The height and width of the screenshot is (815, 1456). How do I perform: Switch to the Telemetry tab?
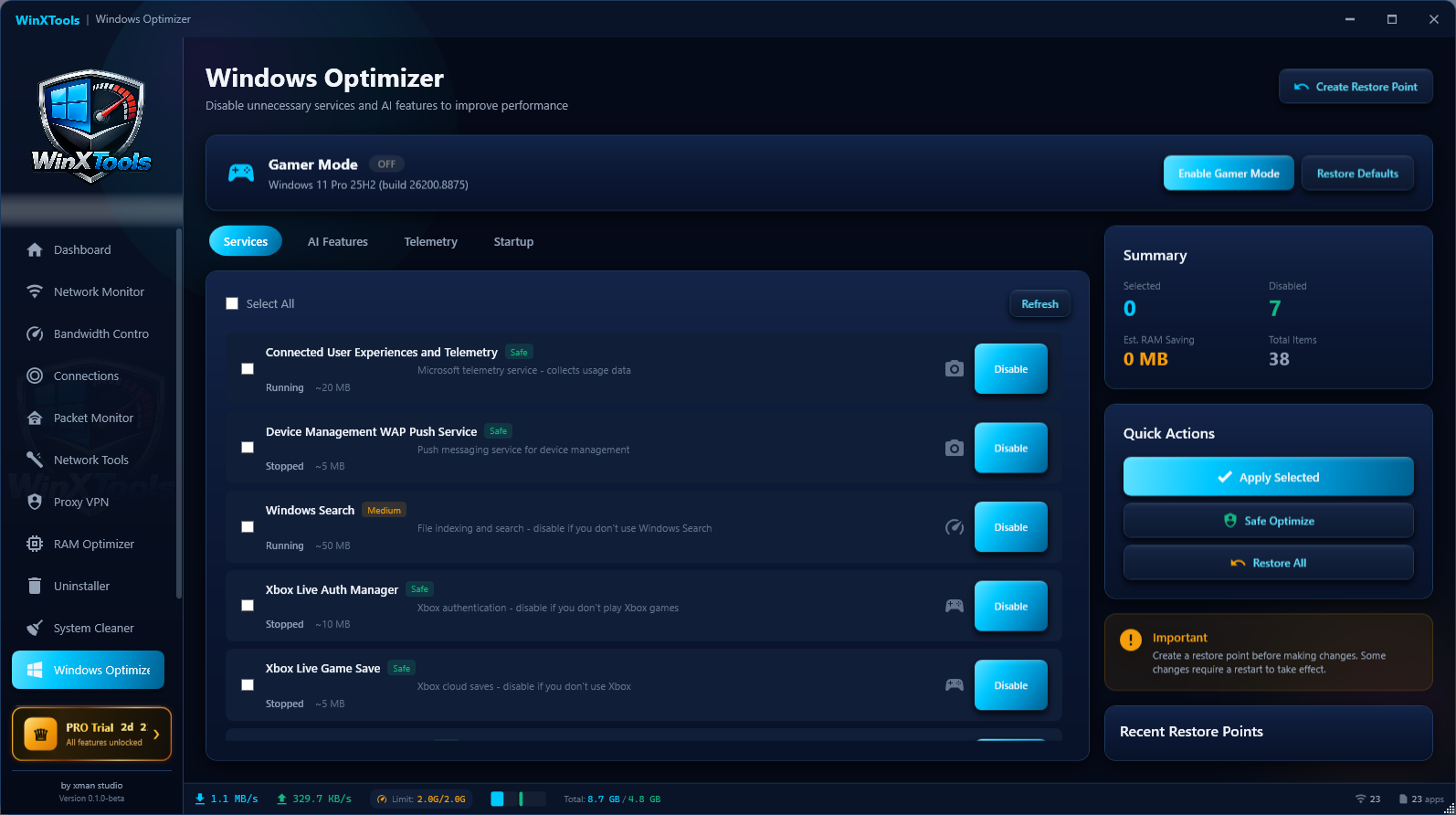(x=430, y=241)
